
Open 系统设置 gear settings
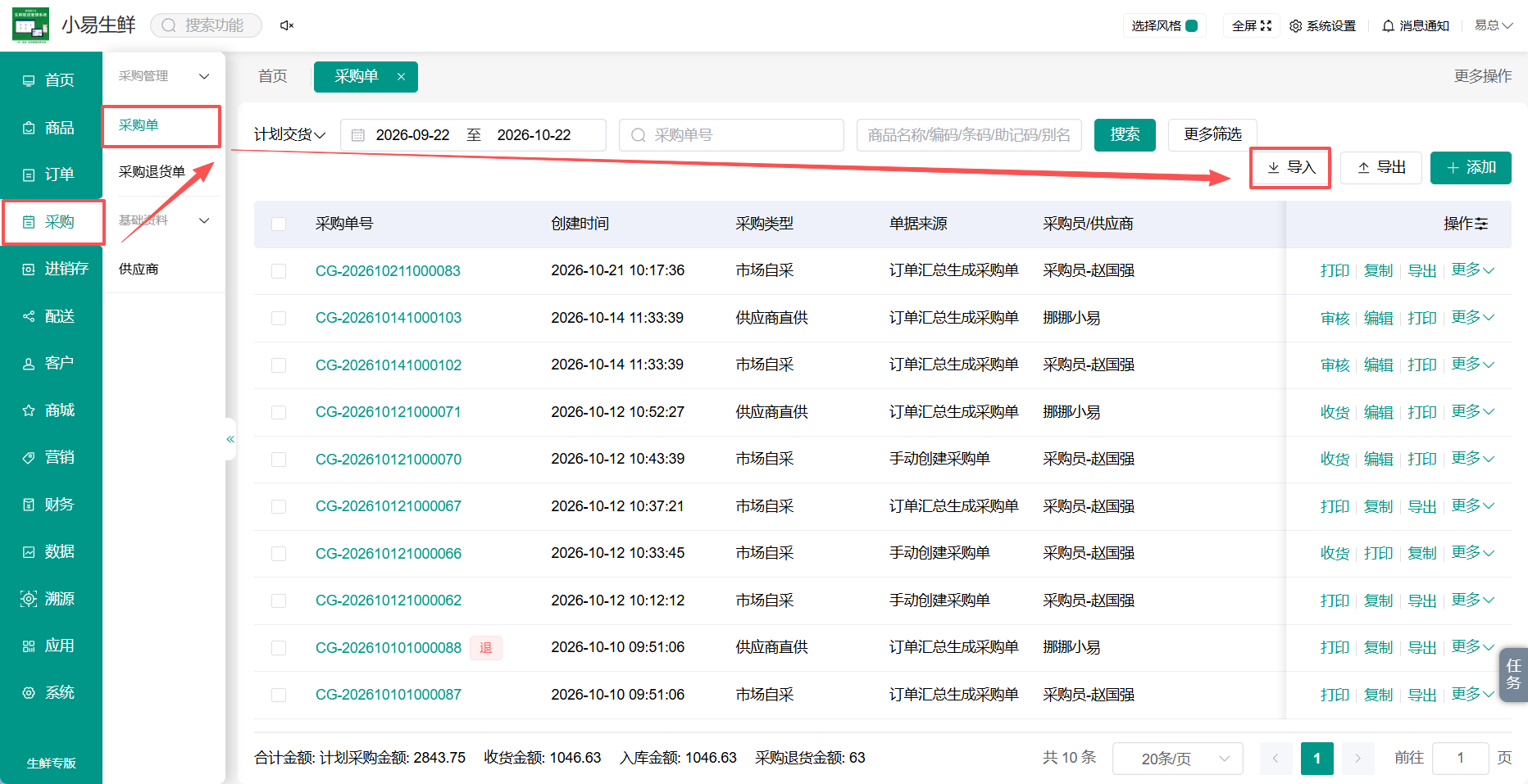(x=1322, y=26)
